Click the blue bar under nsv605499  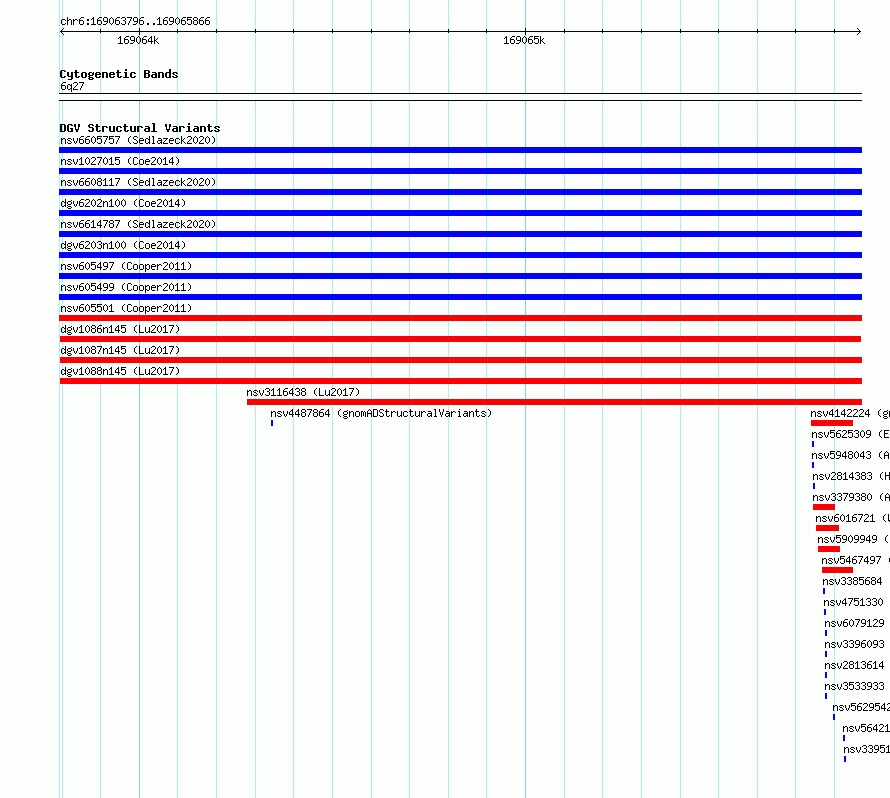pos(460,297)
